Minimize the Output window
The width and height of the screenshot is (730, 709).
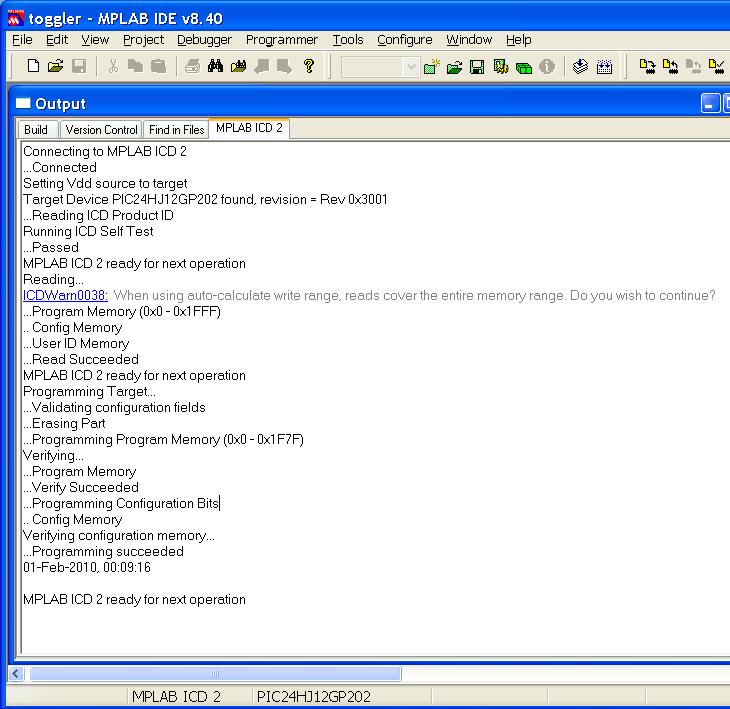point(710,103)
